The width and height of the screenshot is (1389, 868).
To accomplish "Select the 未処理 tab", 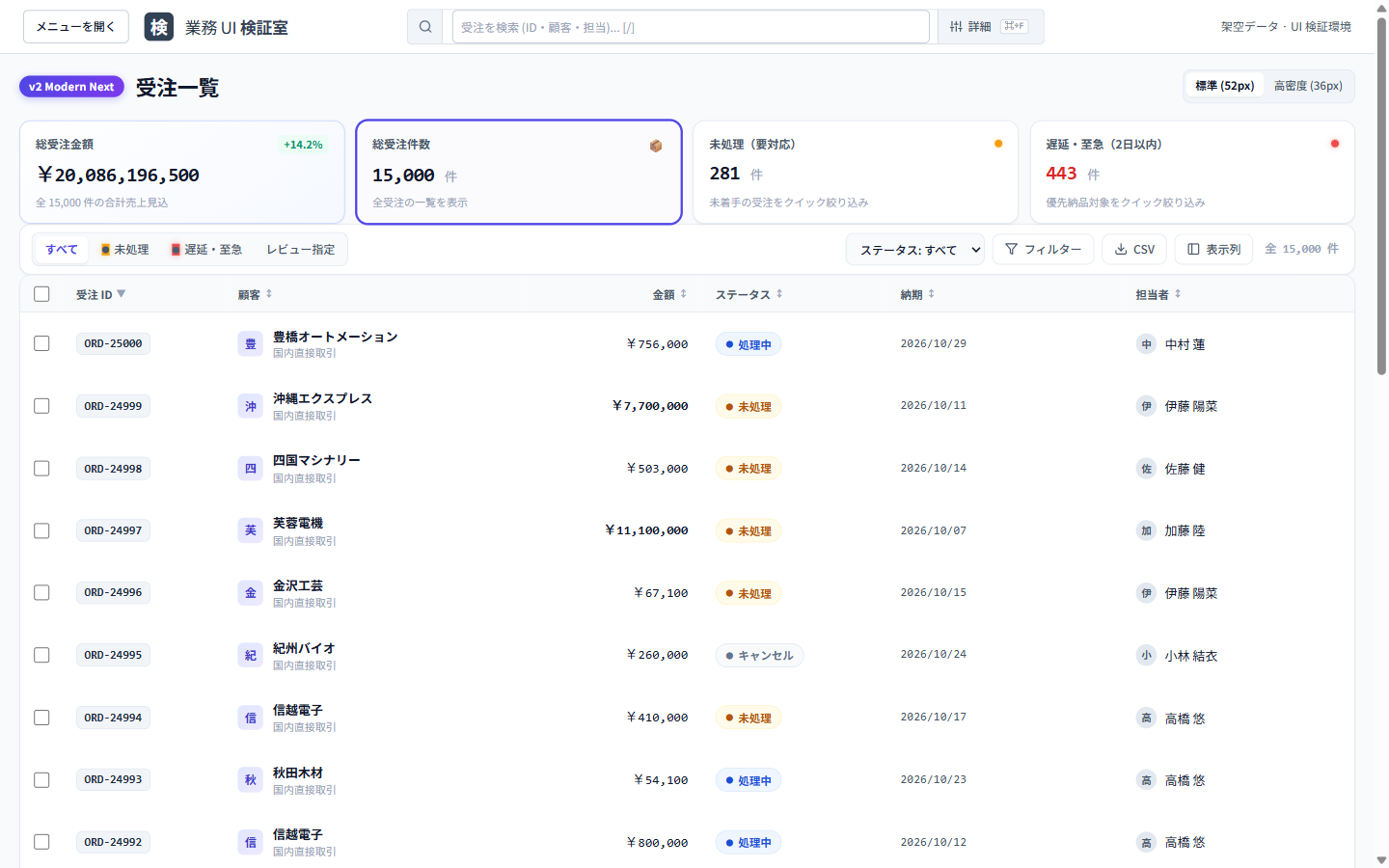I will point(124,250).
